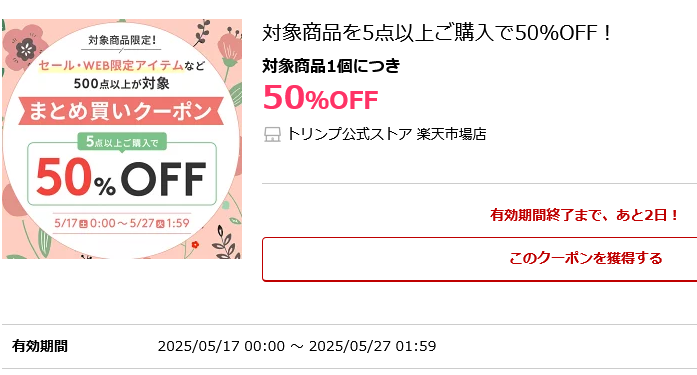Click the このクーポンを獲得する button

[479, 259]
